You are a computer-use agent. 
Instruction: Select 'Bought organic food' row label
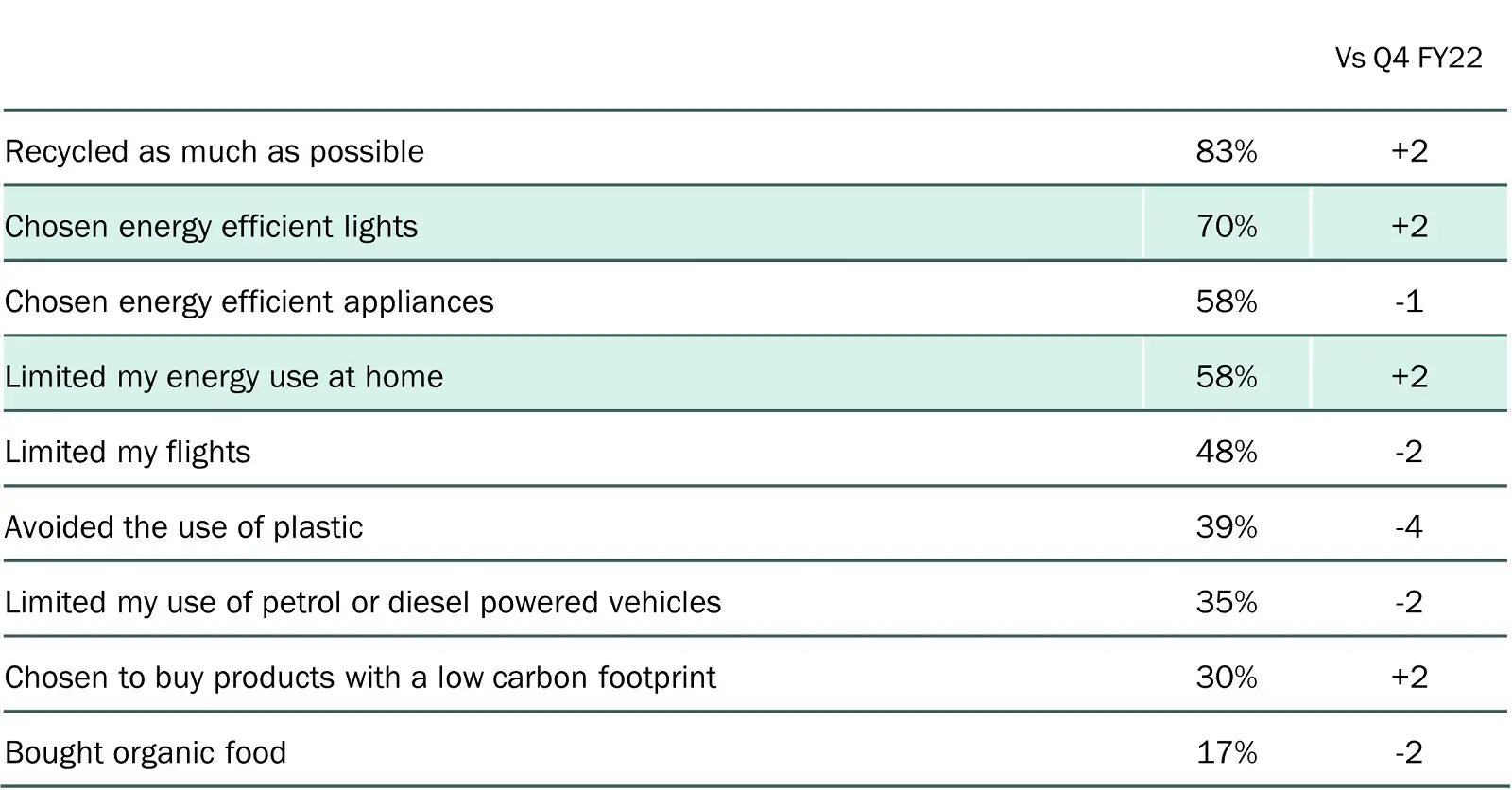(x=146, y=753)
